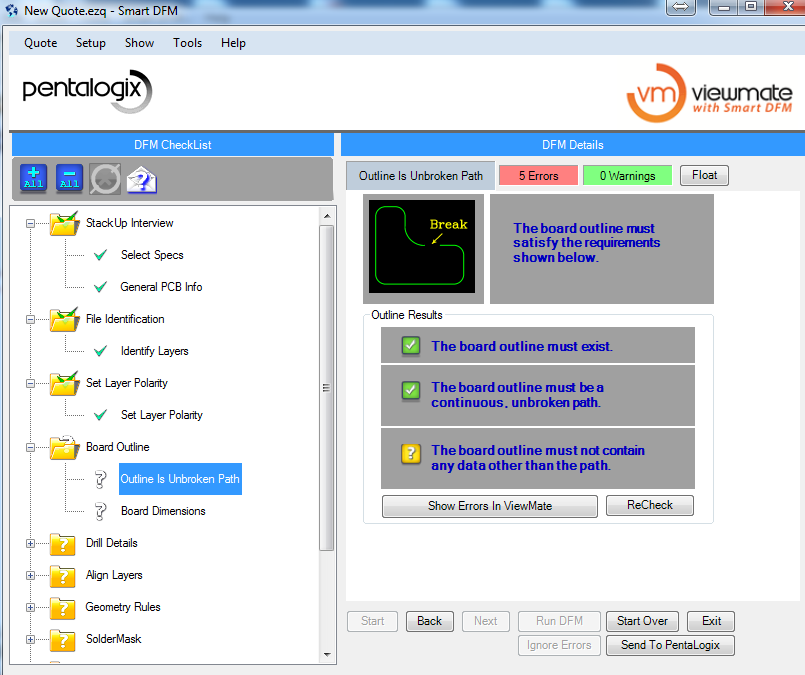This screenshot has width=805, height=675.
Task: Open the Show menu
Action: (139, 43)
